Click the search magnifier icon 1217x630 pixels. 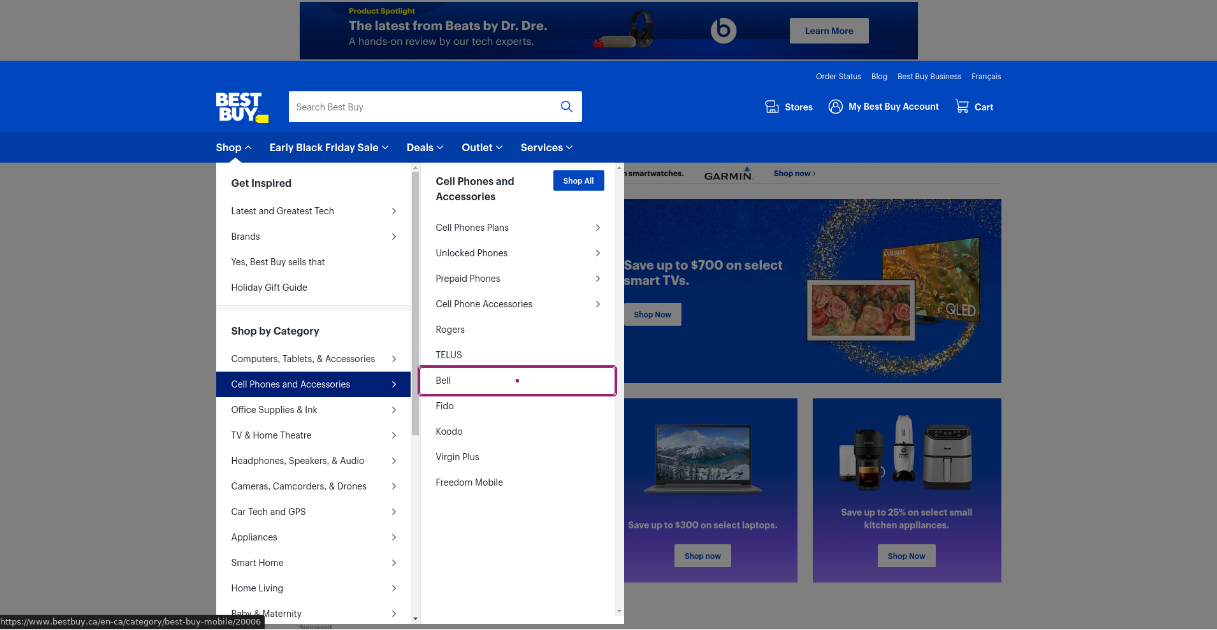(566, 107)
